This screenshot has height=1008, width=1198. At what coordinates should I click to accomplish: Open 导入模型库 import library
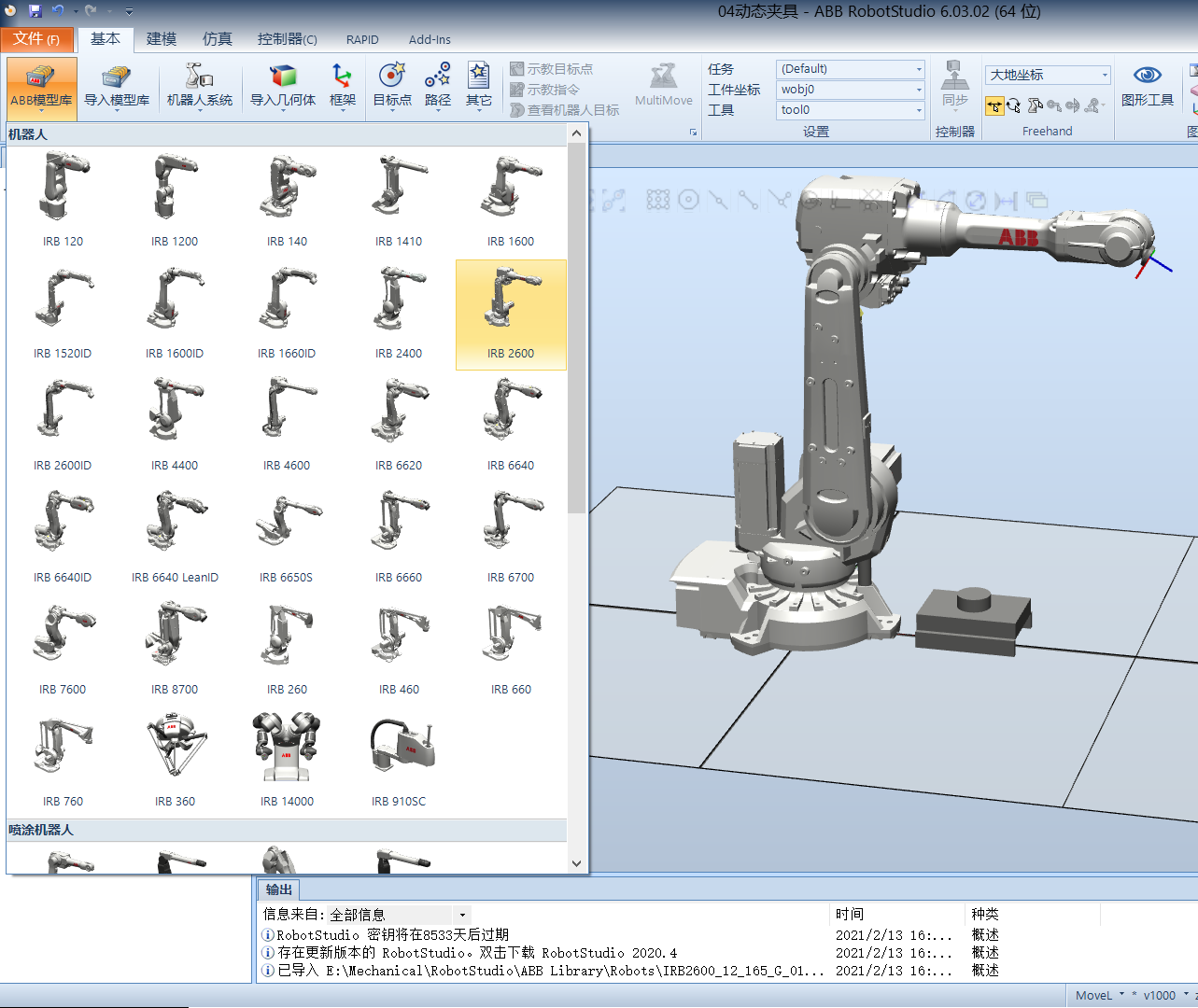117,89
